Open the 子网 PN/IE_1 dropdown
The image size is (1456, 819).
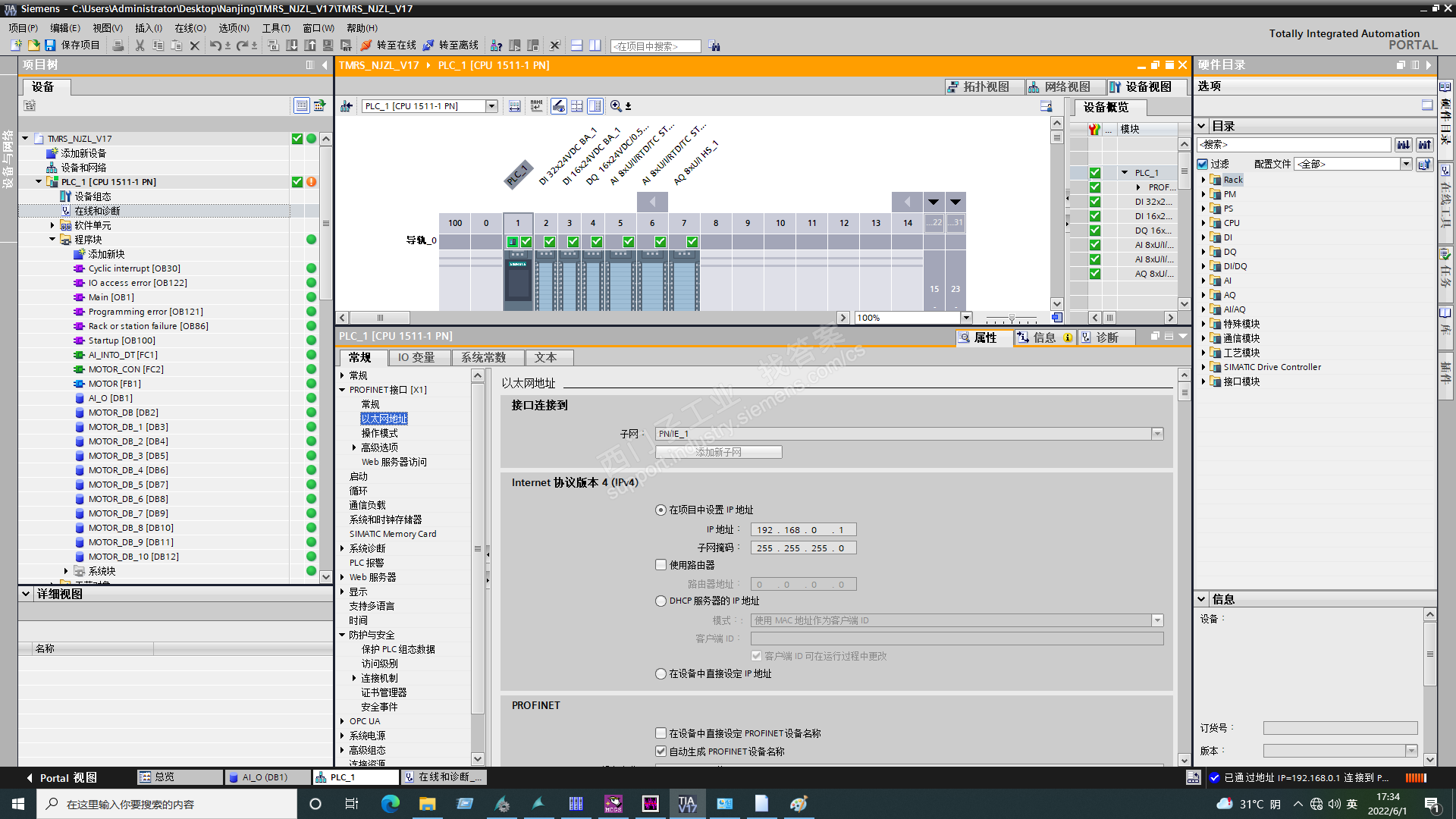[1157, 434]
